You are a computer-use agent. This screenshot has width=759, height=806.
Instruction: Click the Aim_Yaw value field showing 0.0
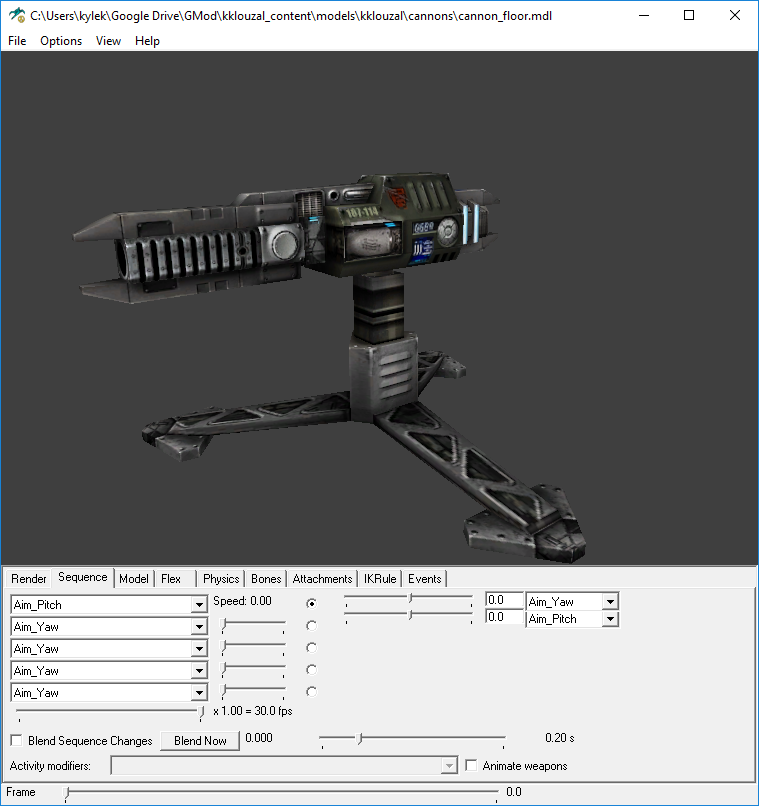[x=504, y=600]
